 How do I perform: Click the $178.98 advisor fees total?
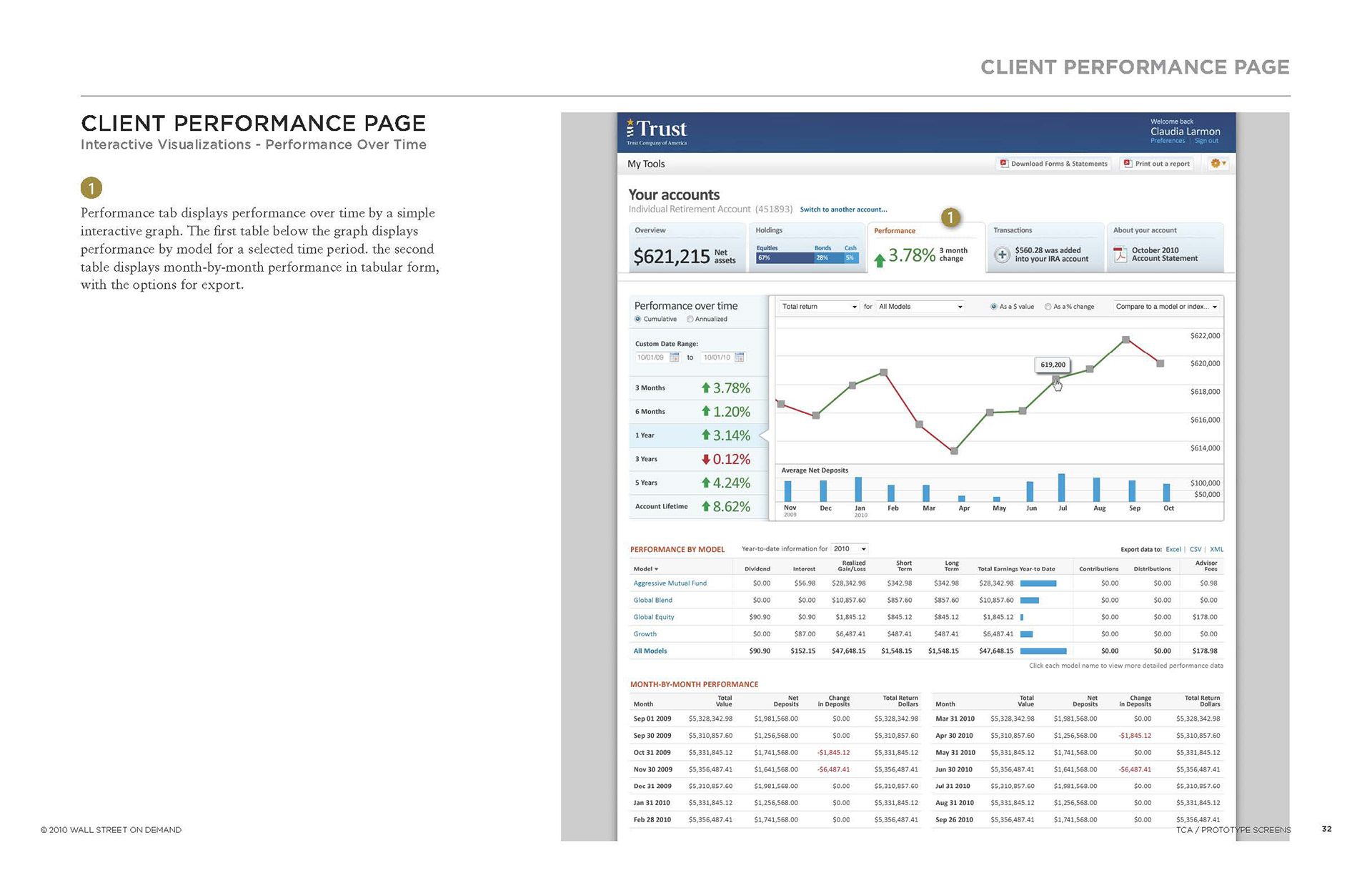pos(1205,651)
